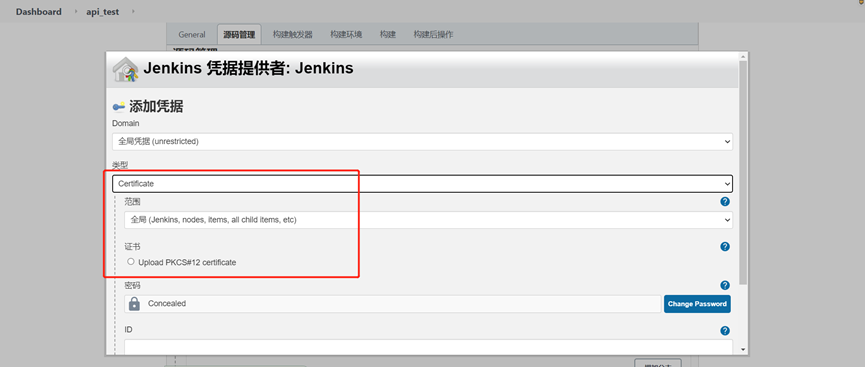This screenshot has height=367, width=865.
Task: Click the key icon beside 添加凭据
Action: (119, 107)
